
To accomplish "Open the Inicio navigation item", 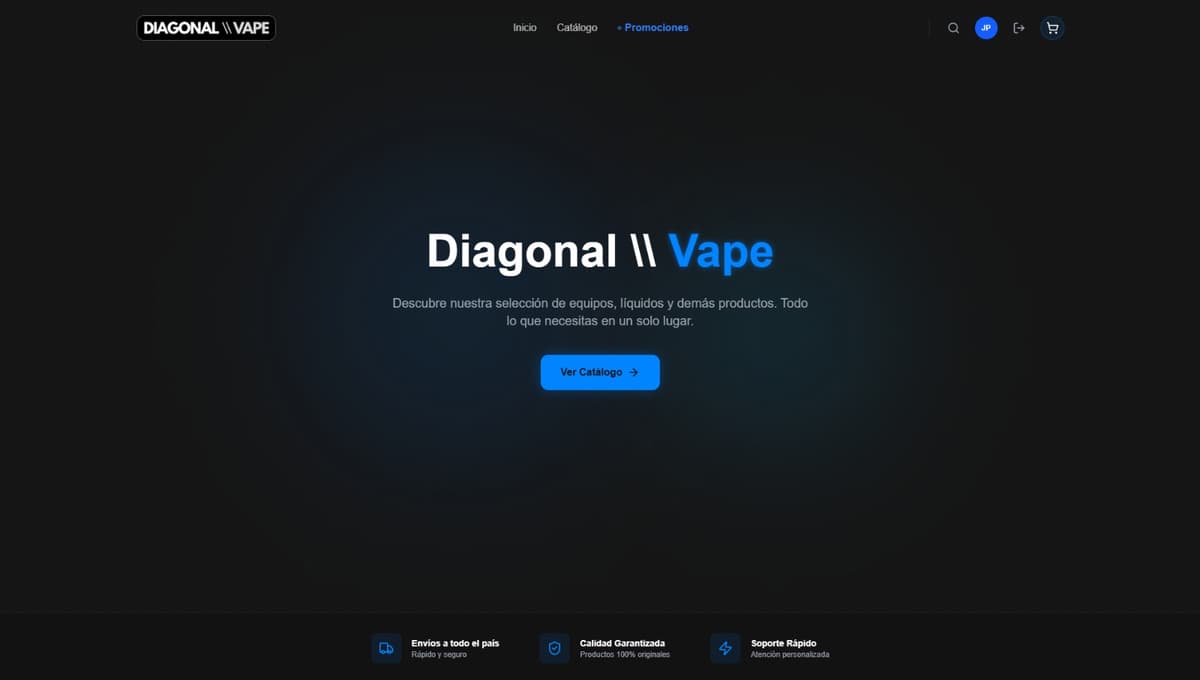I will [x=524, y=27].
